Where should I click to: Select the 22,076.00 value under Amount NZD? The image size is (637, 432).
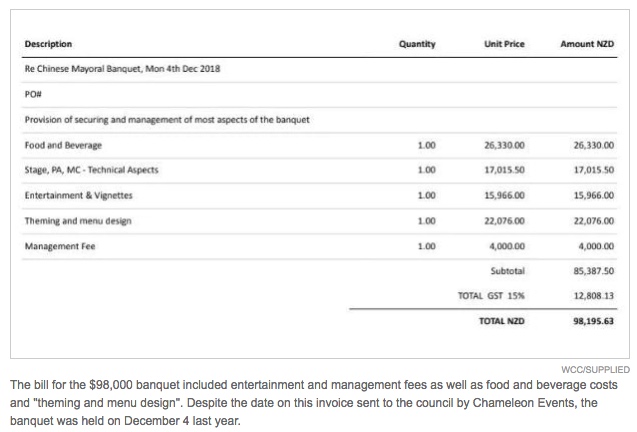pyautogui.click(x=593, y=220)
